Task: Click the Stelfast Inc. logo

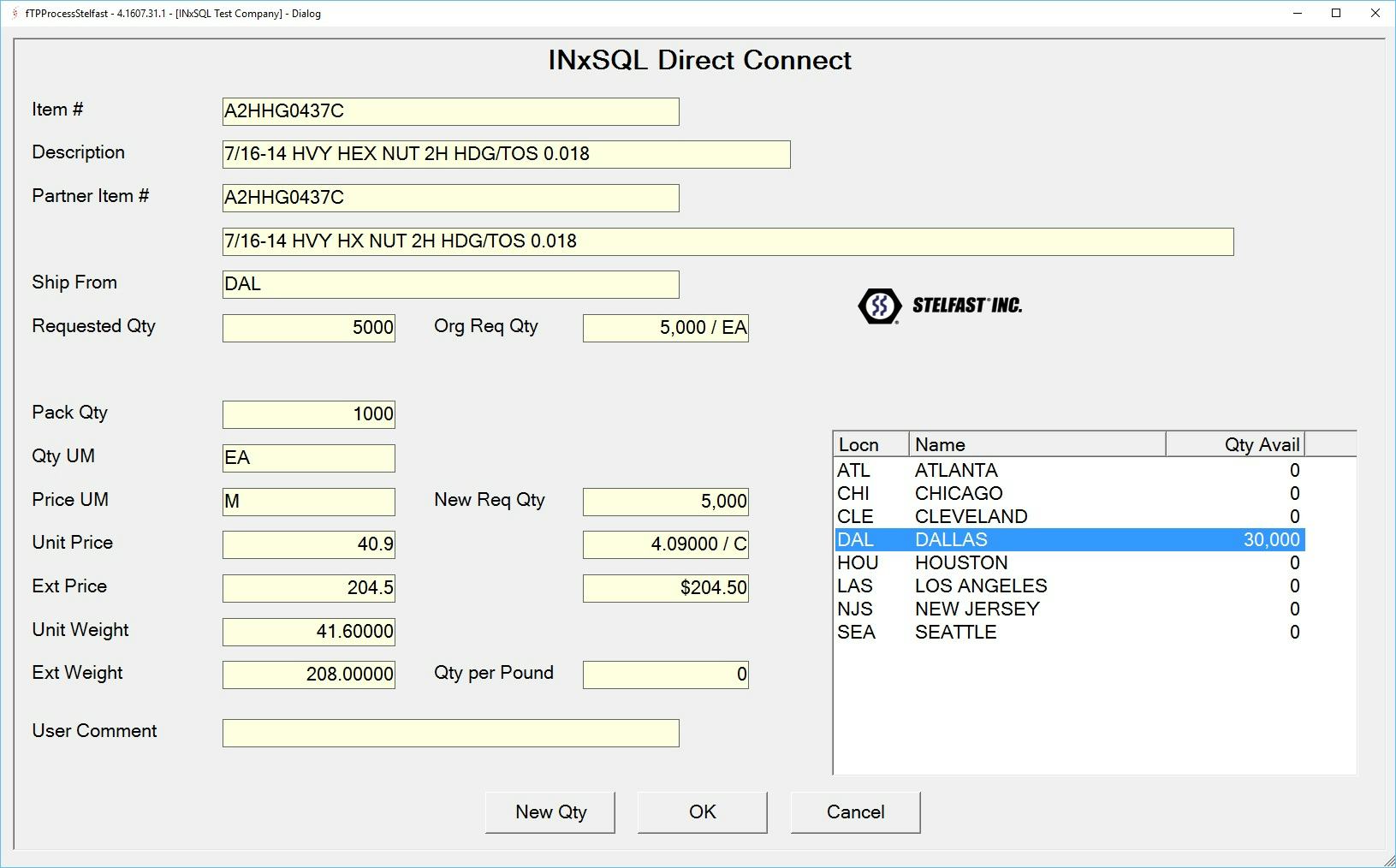Action: click(942, 306)
